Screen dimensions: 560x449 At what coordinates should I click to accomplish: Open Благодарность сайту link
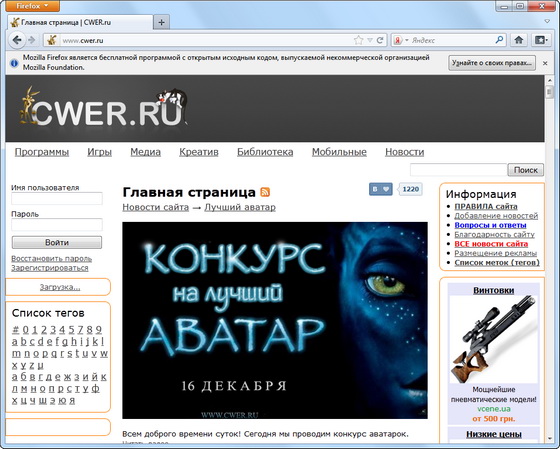click(x=494, y=234)
